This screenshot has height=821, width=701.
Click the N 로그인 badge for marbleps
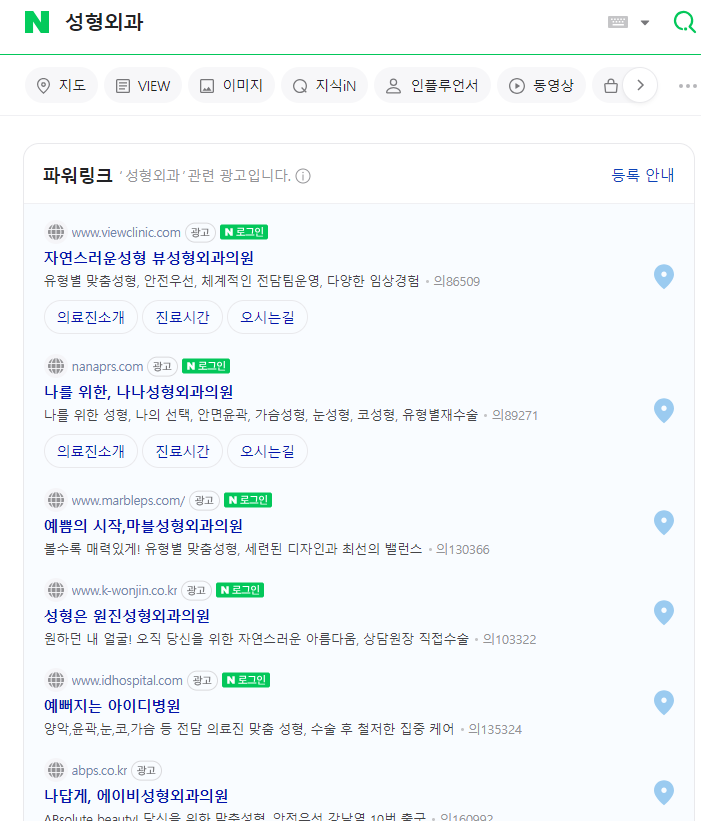(248, 500)
